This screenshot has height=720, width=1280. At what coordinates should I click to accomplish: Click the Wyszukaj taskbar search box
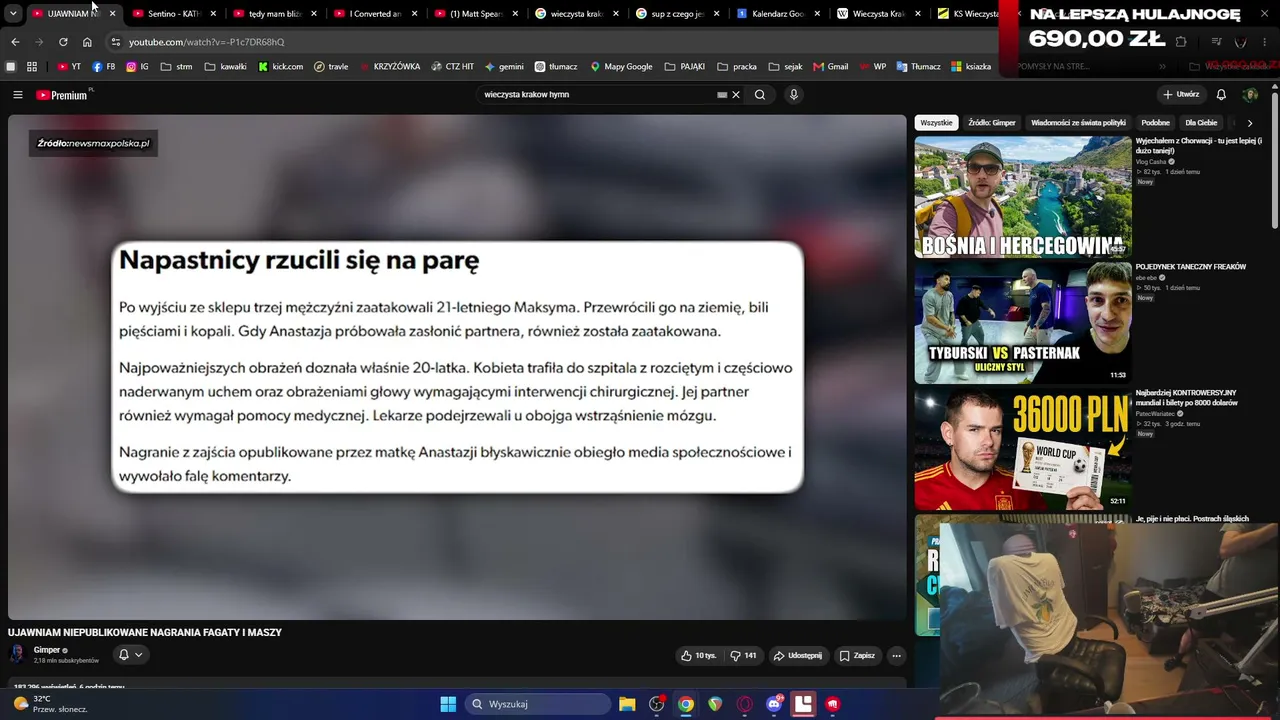pos(539,704)
